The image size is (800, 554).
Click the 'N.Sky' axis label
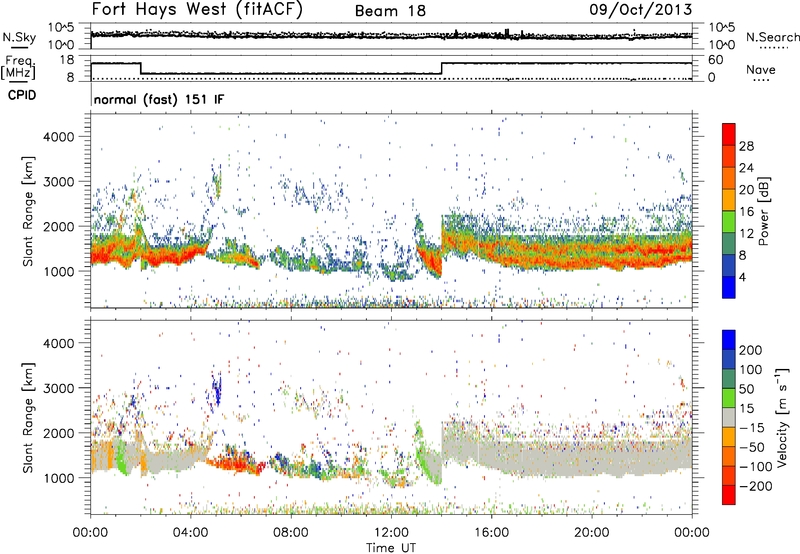tap(19, 37)
